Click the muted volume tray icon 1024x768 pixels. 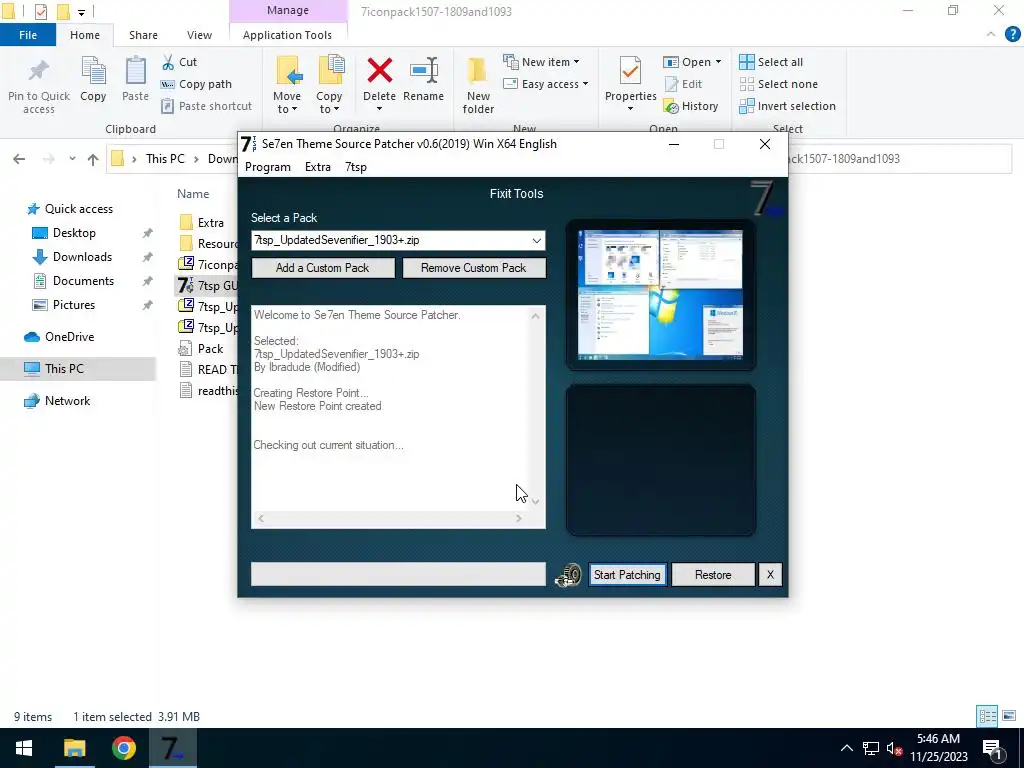pos(895,748)
